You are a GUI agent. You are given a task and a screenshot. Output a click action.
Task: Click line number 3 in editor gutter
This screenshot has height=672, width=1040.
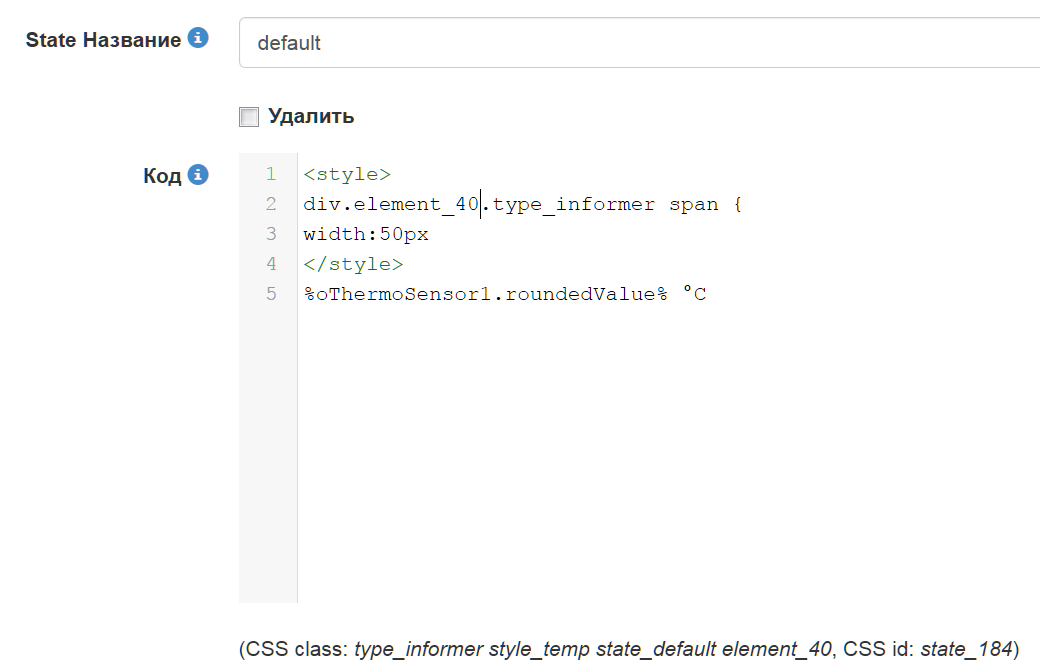[270, 234]
